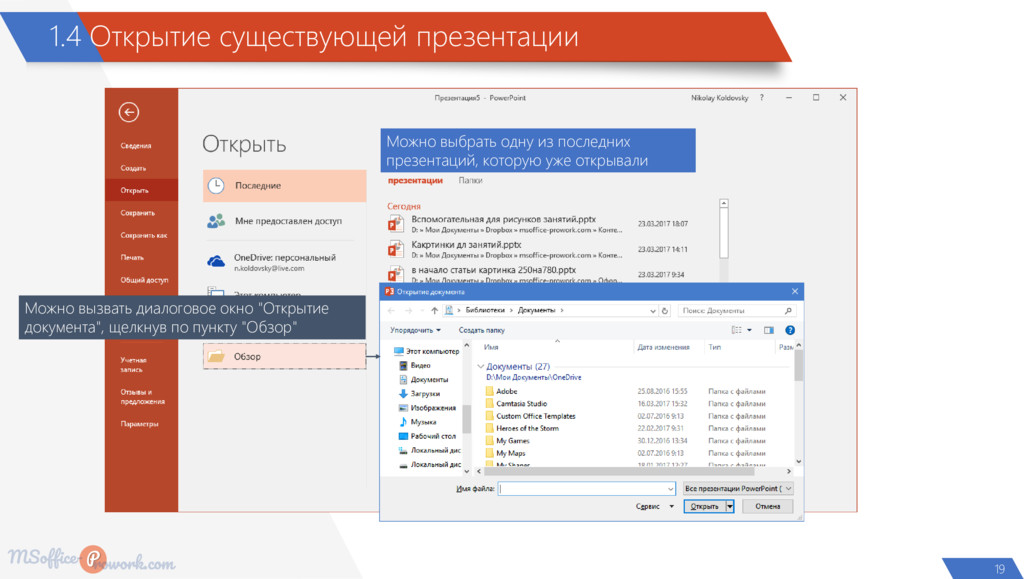Open recent file Кақртинки дл занятий.pptx
The width and height of the screenshot is (1024, 579).
[x=537, y=249]
